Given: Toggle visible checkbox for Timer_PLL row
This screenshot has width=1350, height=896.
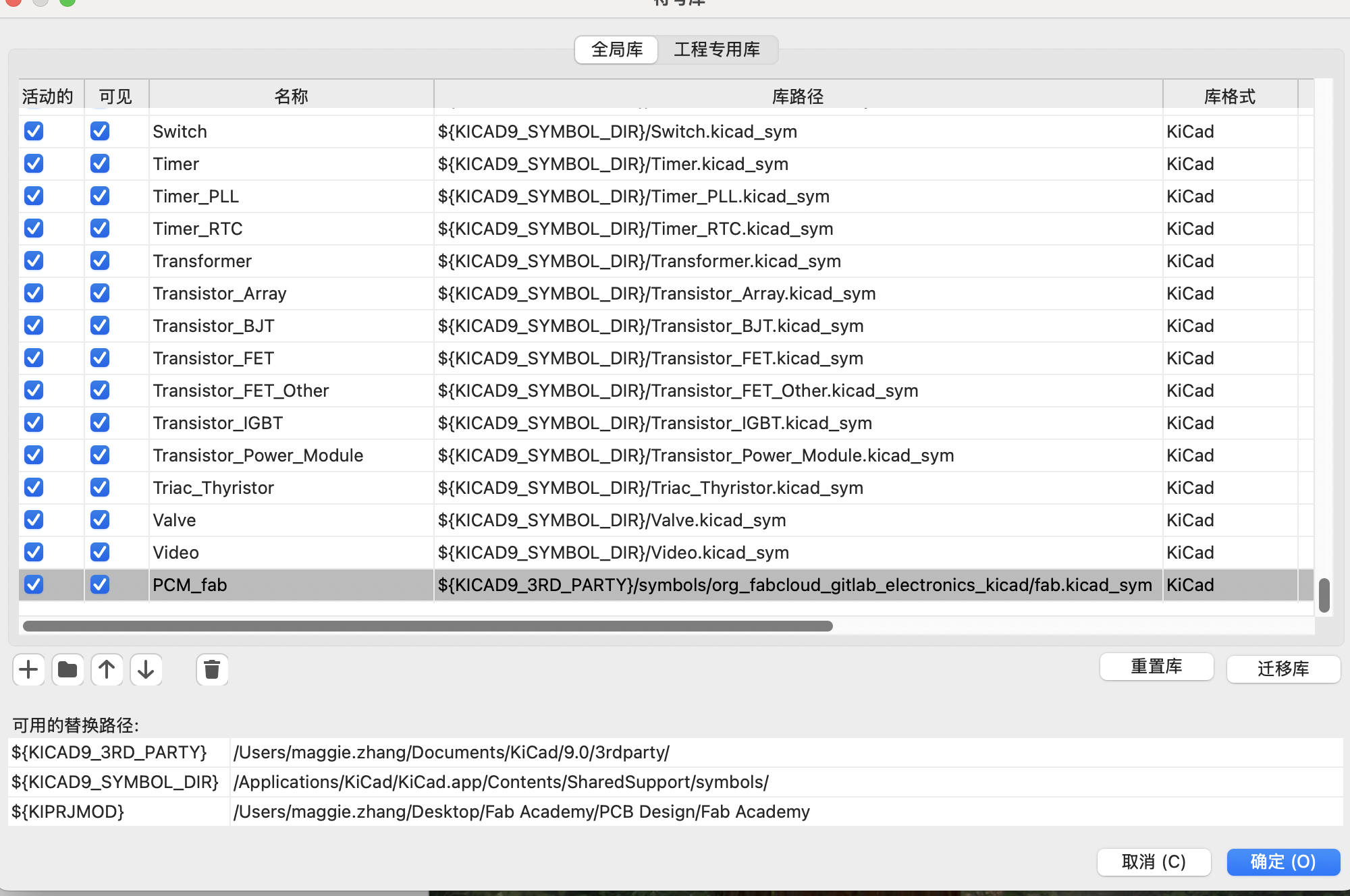Looking at the screenshot, I should click(100, 196).
